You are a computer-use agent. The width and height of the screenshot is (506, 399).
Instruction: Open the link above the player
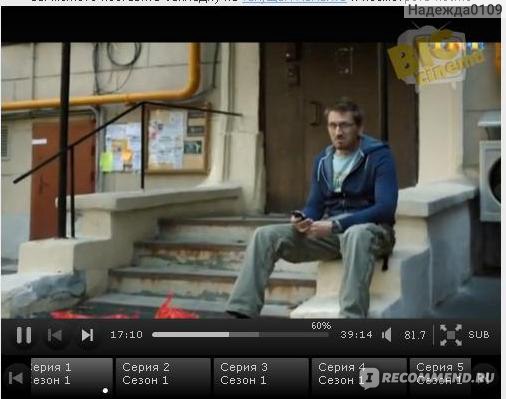tap(293, 1)
